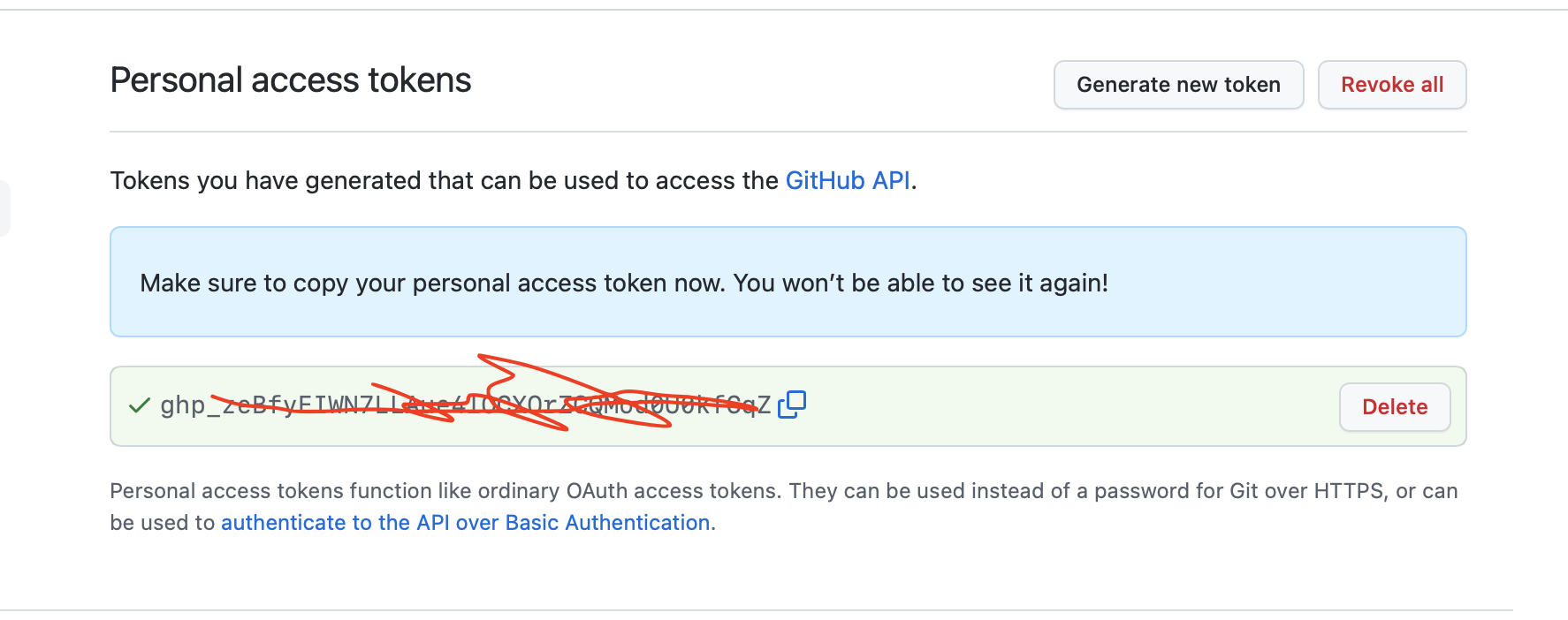Click "You won't be able to see it again!"
This screenshot has width=1568, height=620.
click(x=920, y=284)
